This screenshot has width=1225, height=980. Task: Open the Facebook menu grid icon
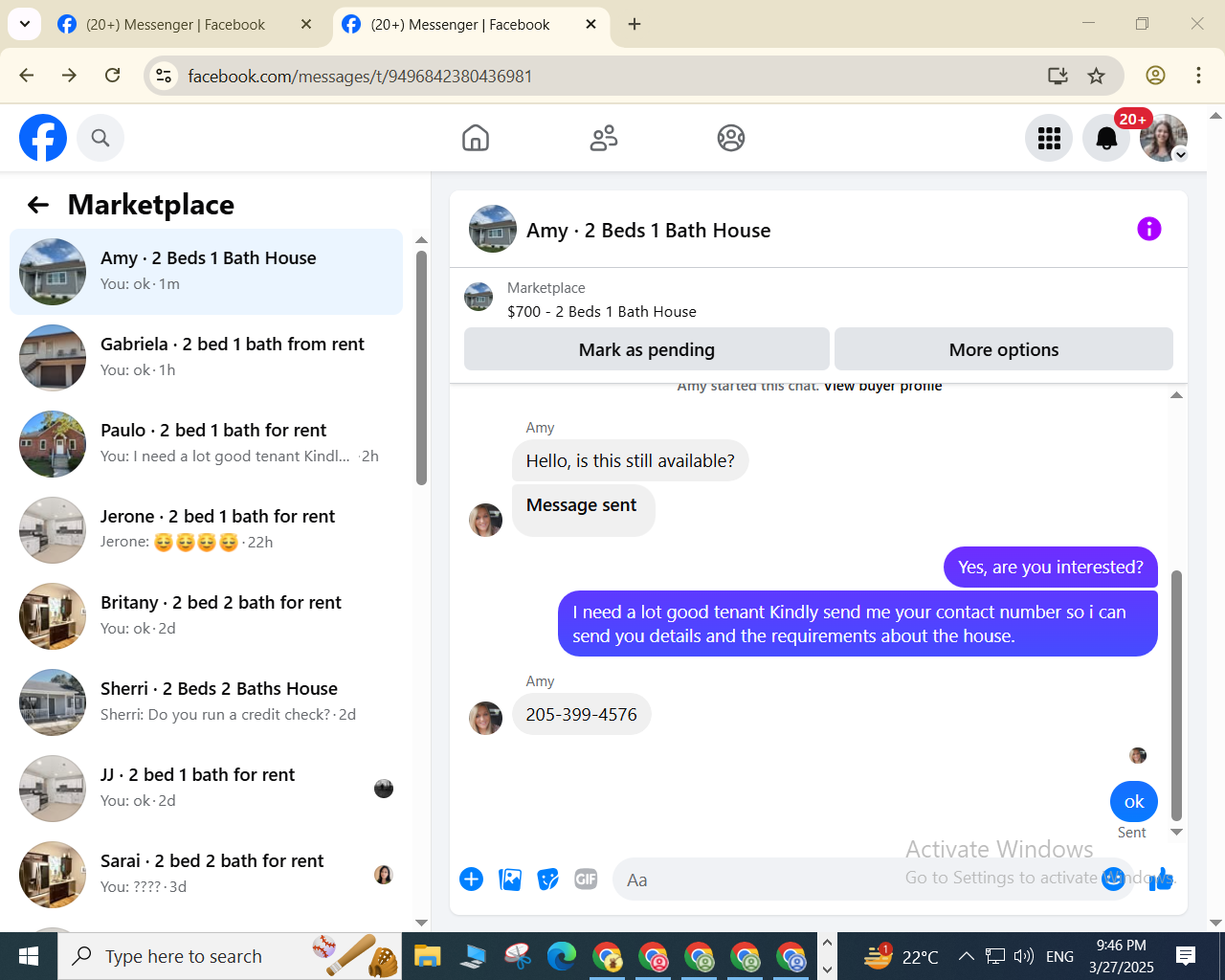[x=1049, y=138]
